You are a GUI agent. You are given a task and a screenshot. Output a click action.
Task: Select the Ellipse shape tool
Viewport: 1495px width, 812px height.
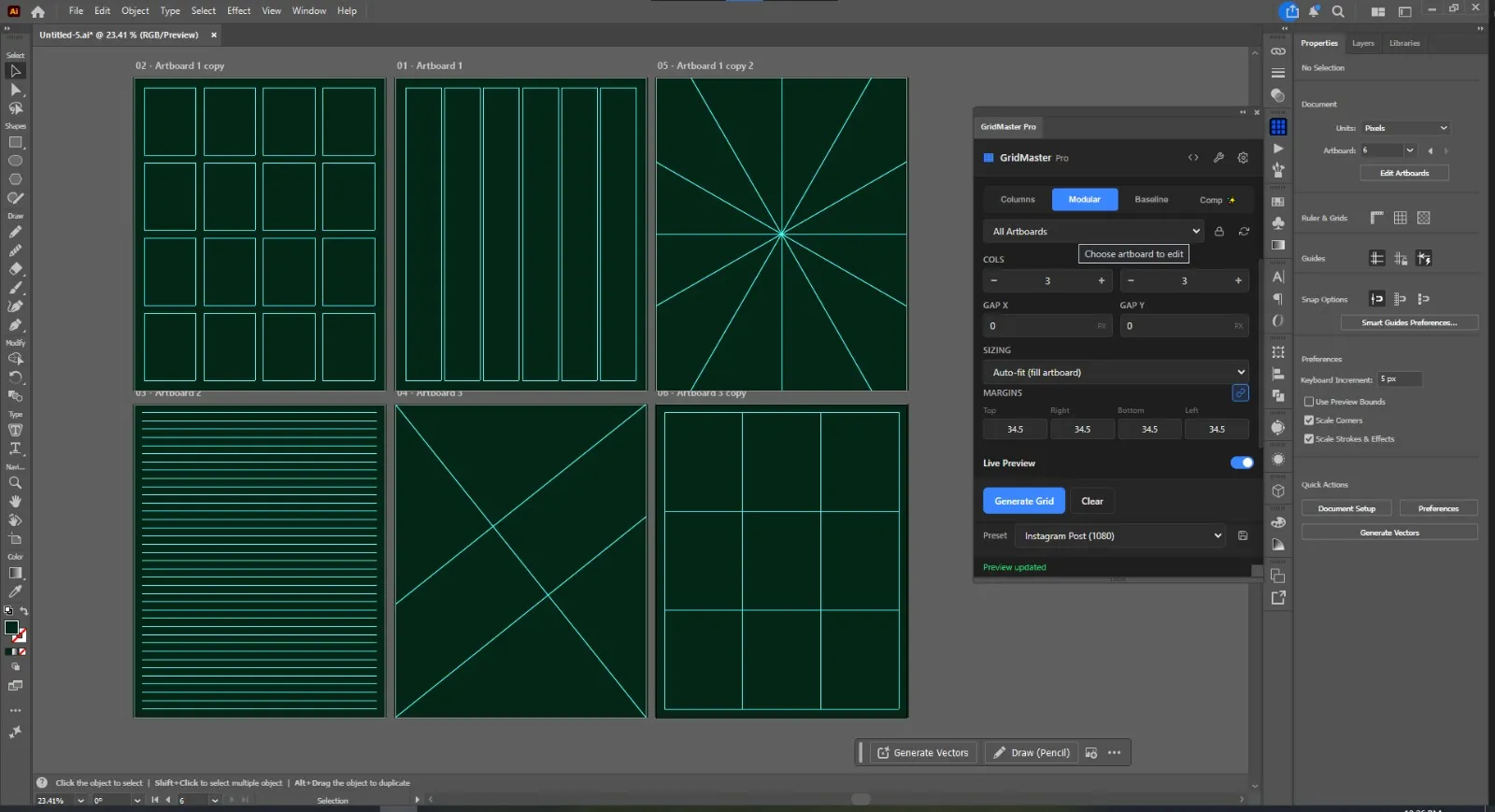(x=15, y=161)
